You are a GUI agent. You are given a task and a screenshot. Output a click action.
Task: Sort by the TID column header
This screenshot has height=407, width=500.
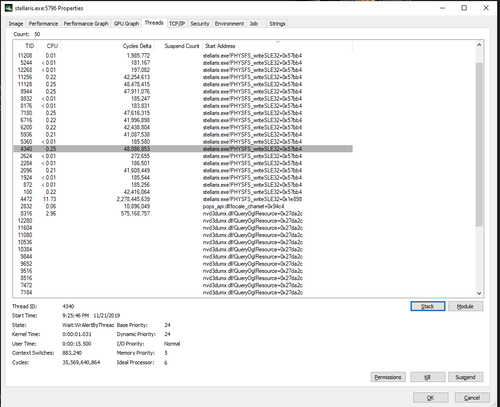pyautogui.click(x=25, y=46)
